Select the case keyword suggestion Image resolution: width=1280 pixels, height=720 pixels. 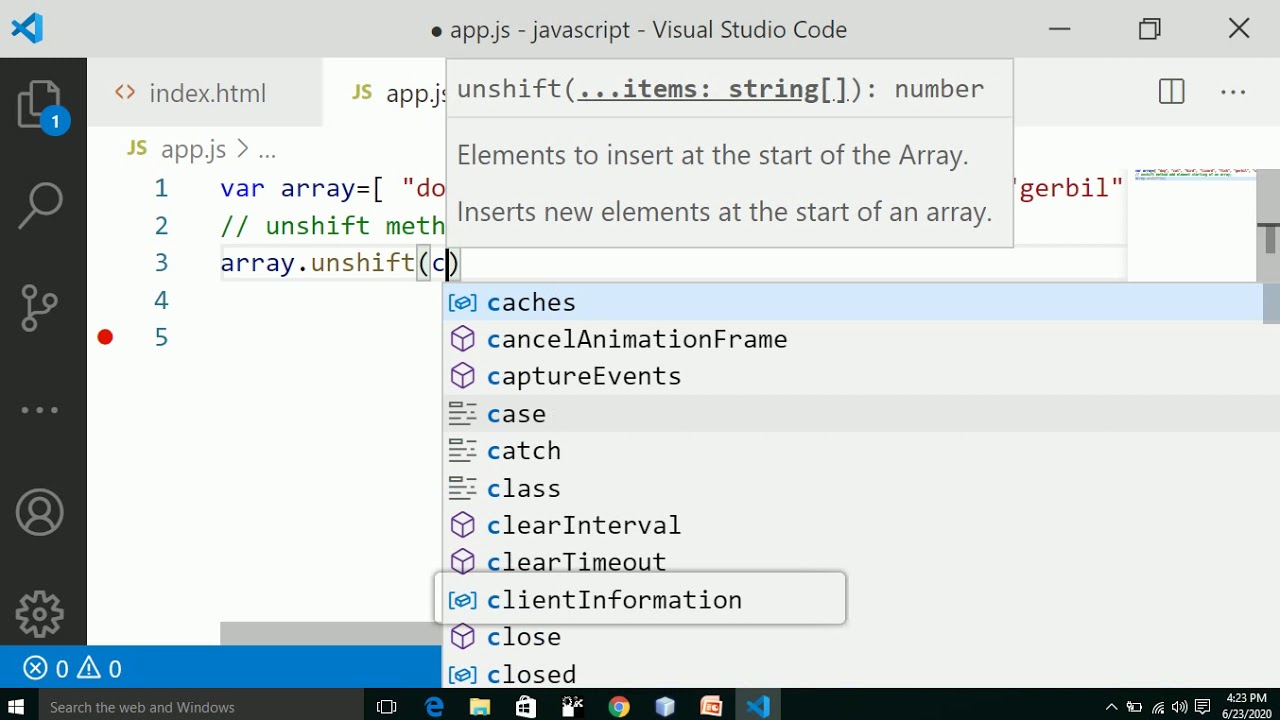(852, 414)
